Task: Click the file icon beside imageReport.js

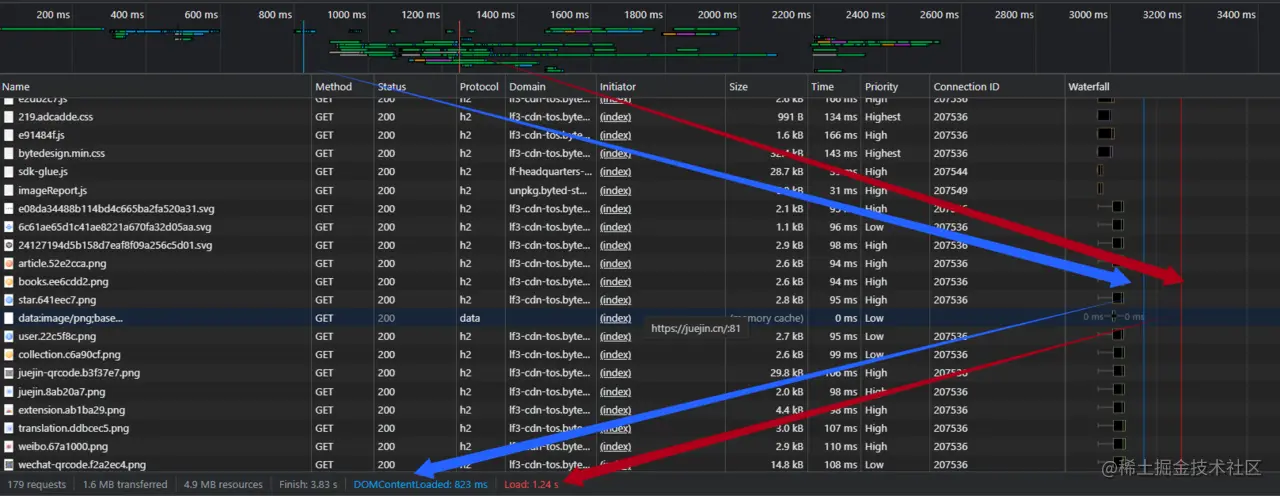Action: (x=9, y=190)
